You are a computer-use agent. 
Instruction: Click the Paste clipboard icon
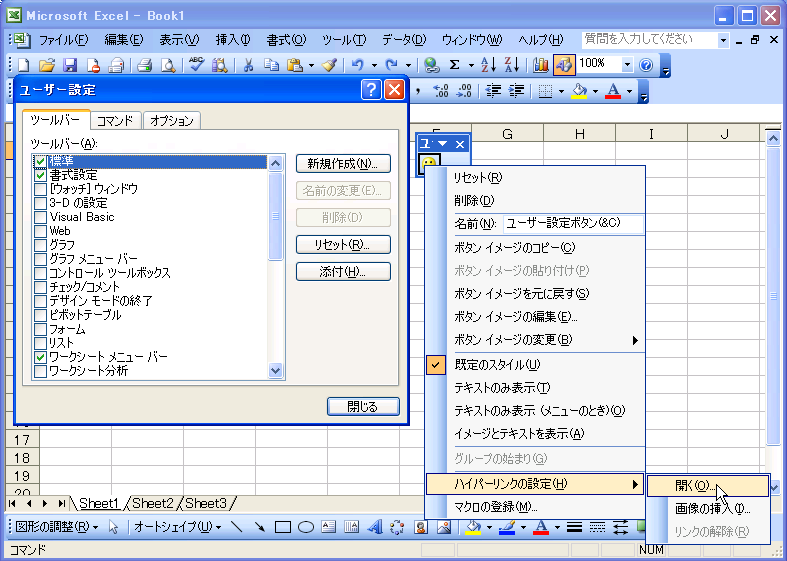(295, 65)
